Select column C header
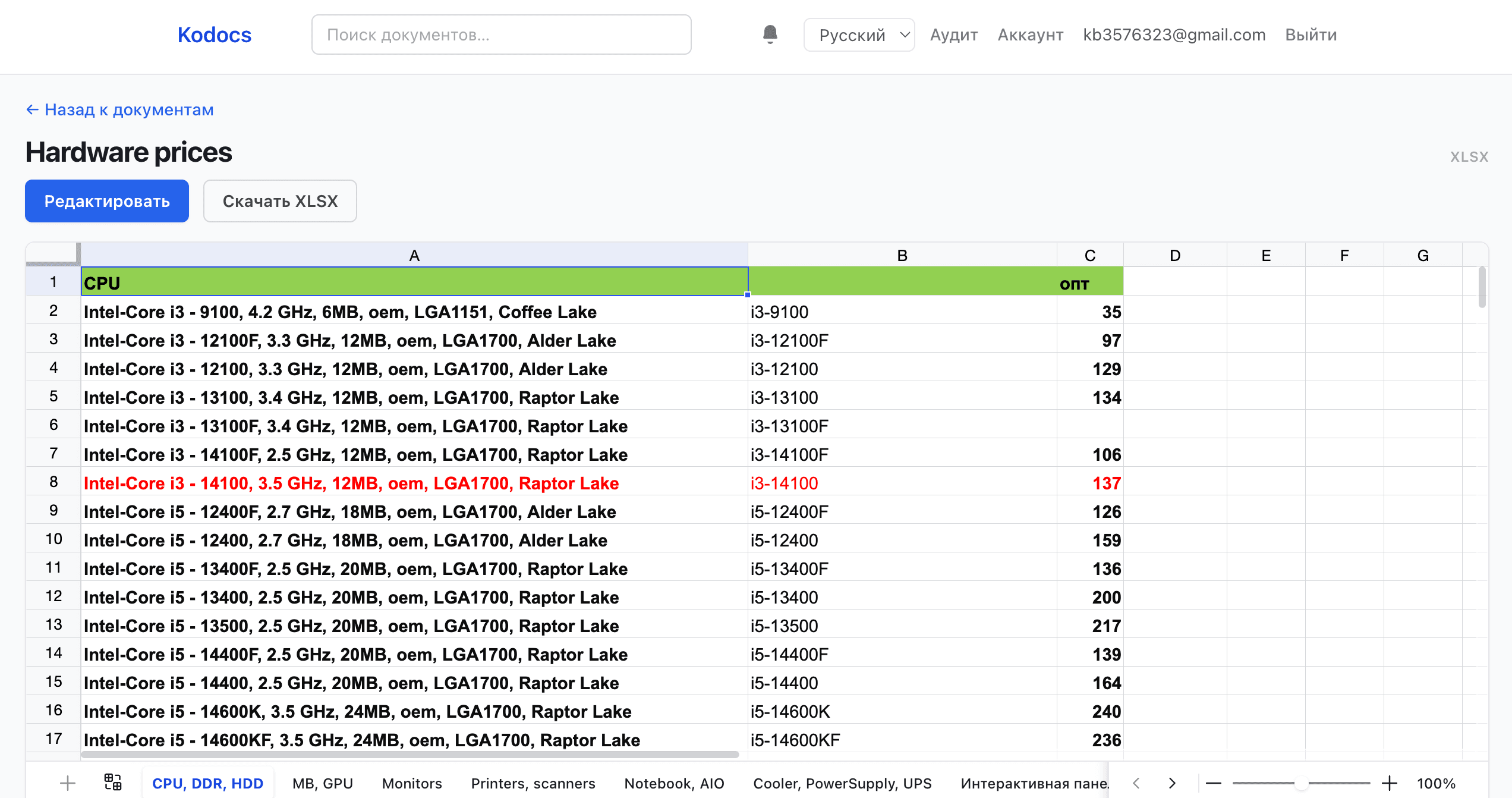 1090,255
